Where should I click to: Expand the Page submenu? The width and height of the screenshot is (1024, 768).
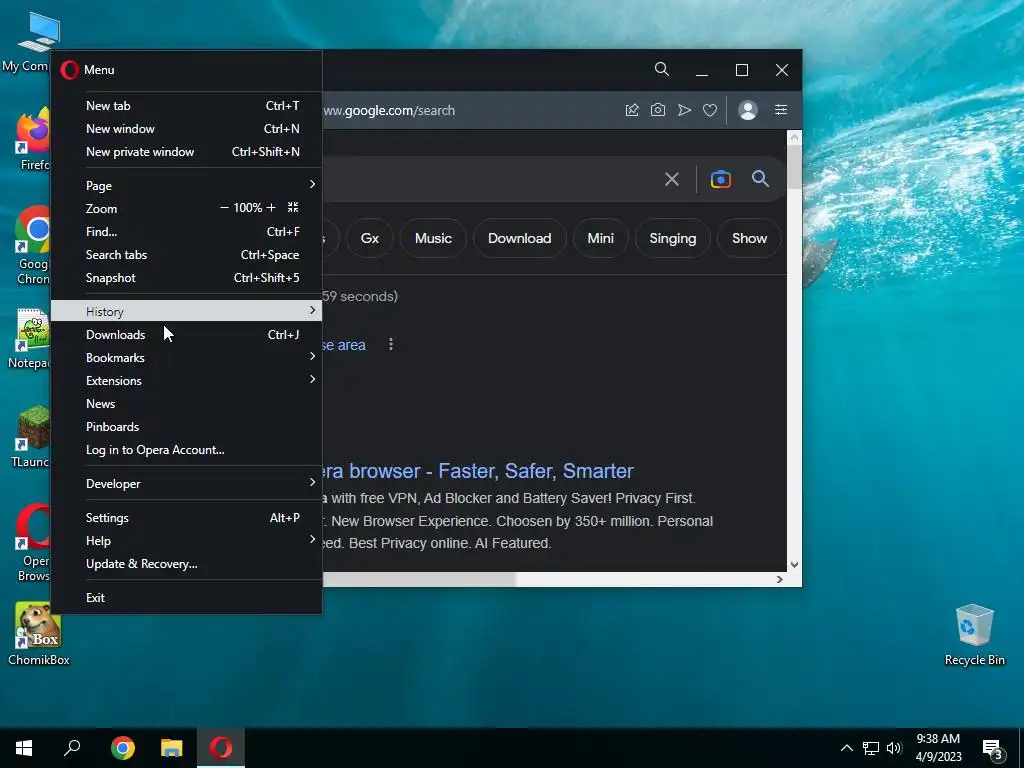click(187, 185)
